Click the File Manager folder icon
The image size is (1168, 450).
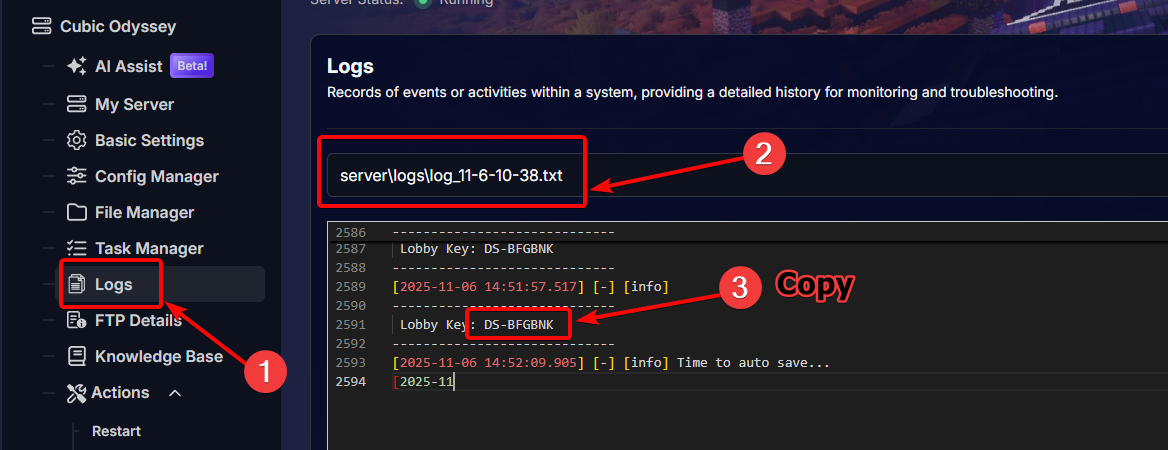point(76,212)
